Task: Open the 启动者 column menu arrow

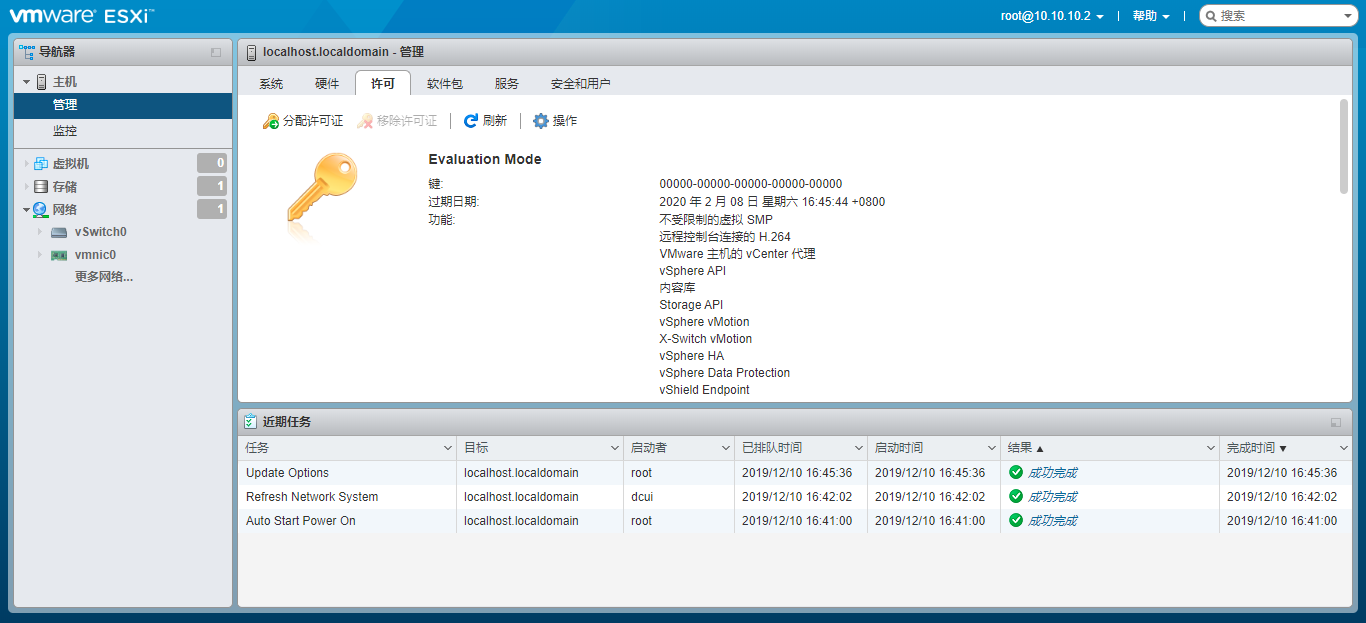Action: click(x=726, y=448)
